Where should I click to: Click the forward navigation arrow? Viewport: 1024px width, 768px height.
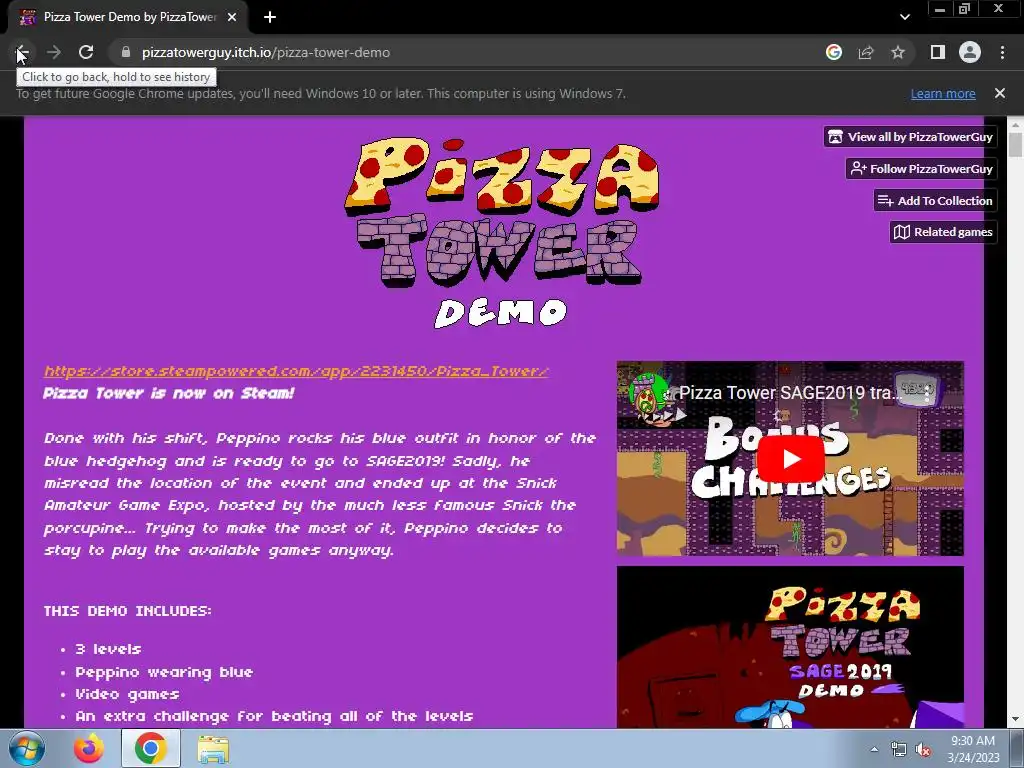pos(54,52)
